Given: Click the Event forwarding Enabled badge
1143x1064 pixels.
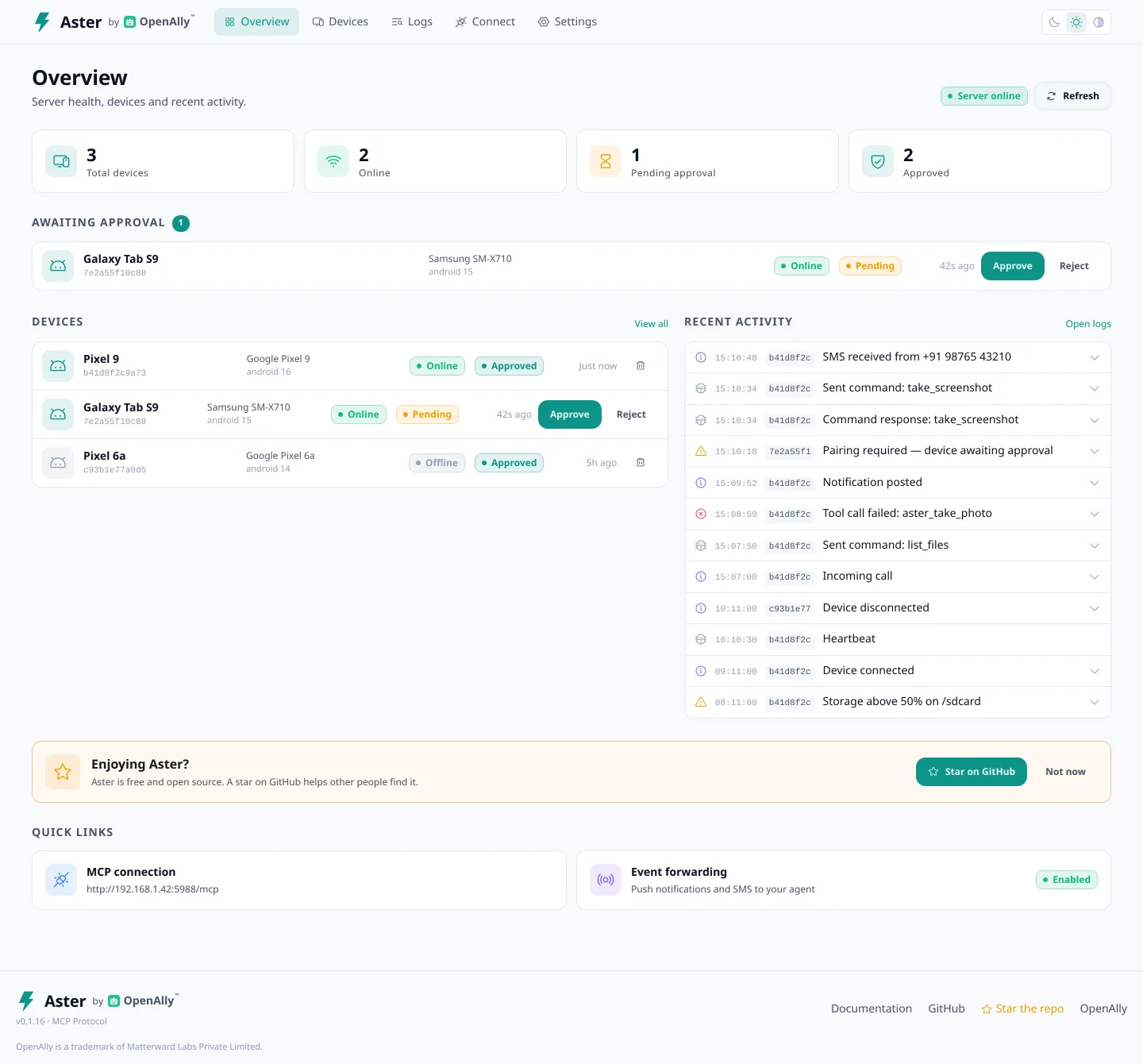Looking at the screenshot, I should click(x=1067, y=880).
